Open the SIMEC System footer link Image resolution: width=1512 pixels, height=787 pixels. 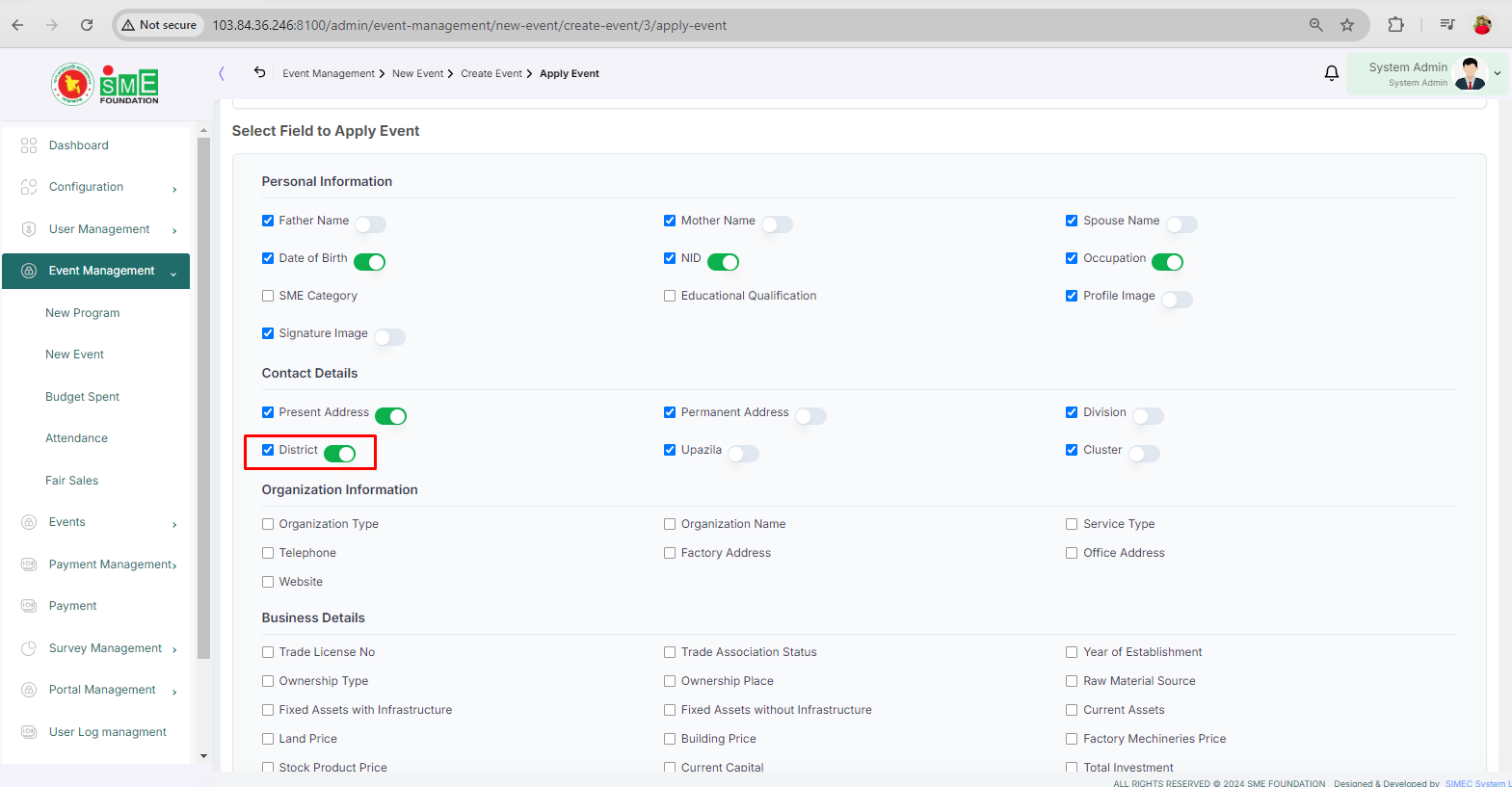click(1478, 783)
